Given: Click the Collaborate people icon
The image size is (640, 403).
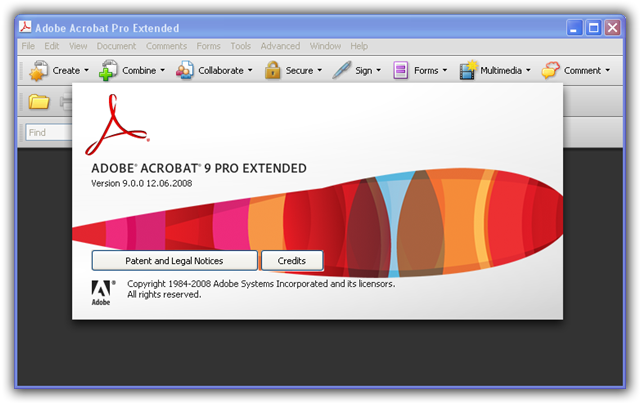Looking at the screenshot, I should (x=185, y=70).
